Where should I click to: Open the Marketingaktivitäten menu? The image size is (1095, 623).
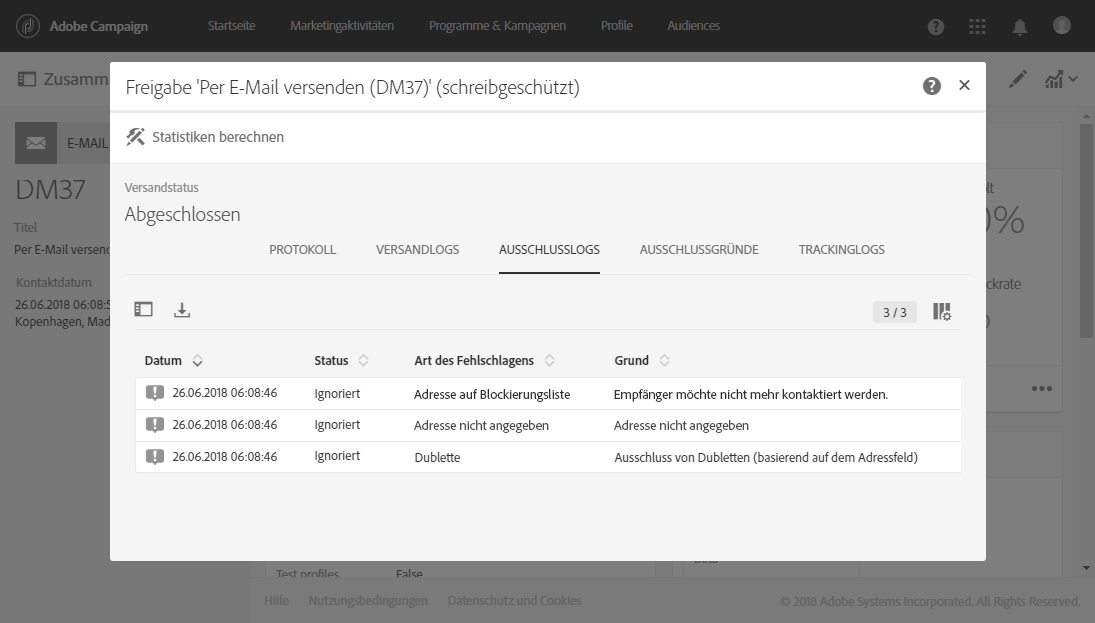[342, 26]
